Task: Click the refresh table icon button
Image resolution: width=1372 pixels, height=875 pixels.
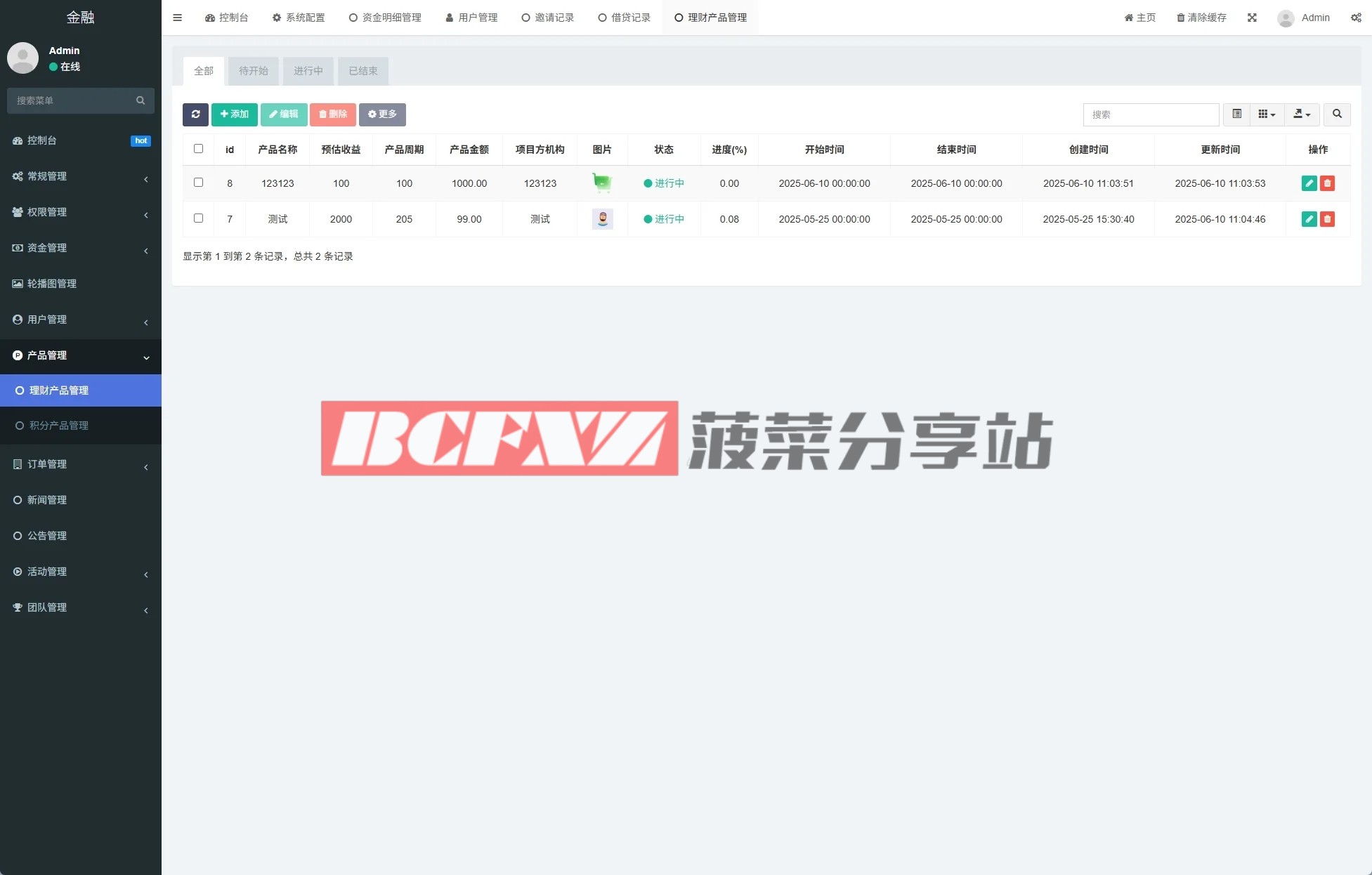Action: (195, 114)
